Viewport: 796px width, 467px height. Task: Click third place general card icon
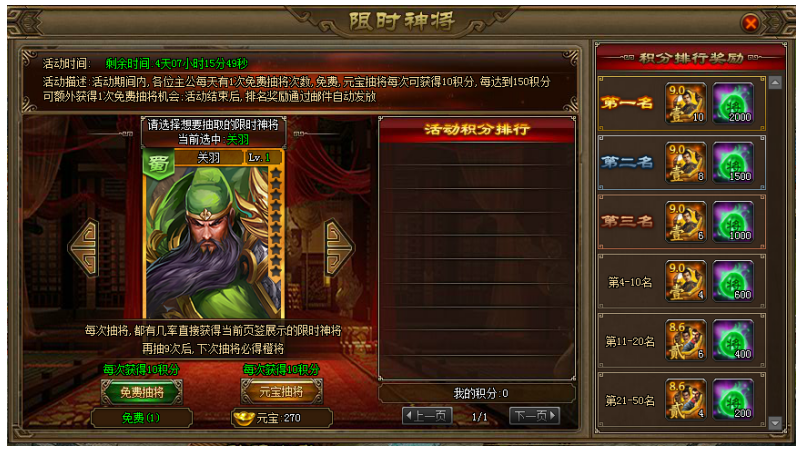pos(685,222)
